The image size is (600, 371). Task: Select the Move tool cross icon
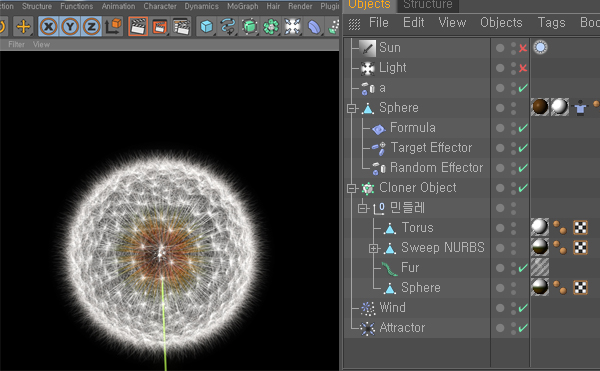coord(23,26)
